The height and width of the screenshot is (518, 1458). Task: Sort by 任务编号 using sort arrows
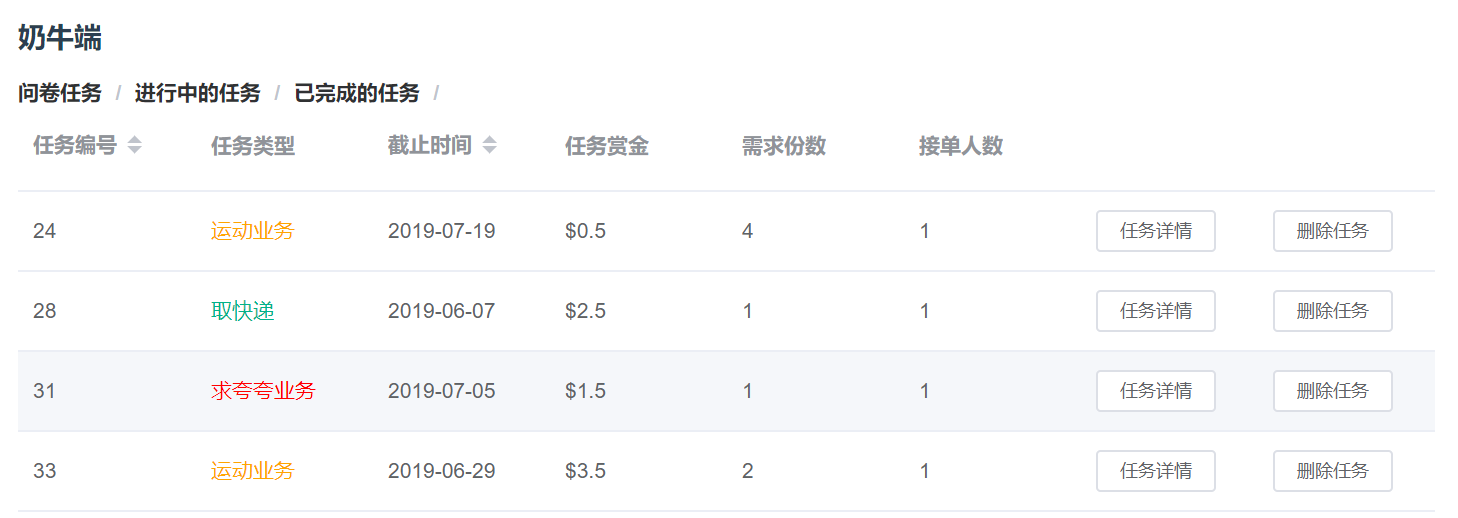click(x=134, y=146)
